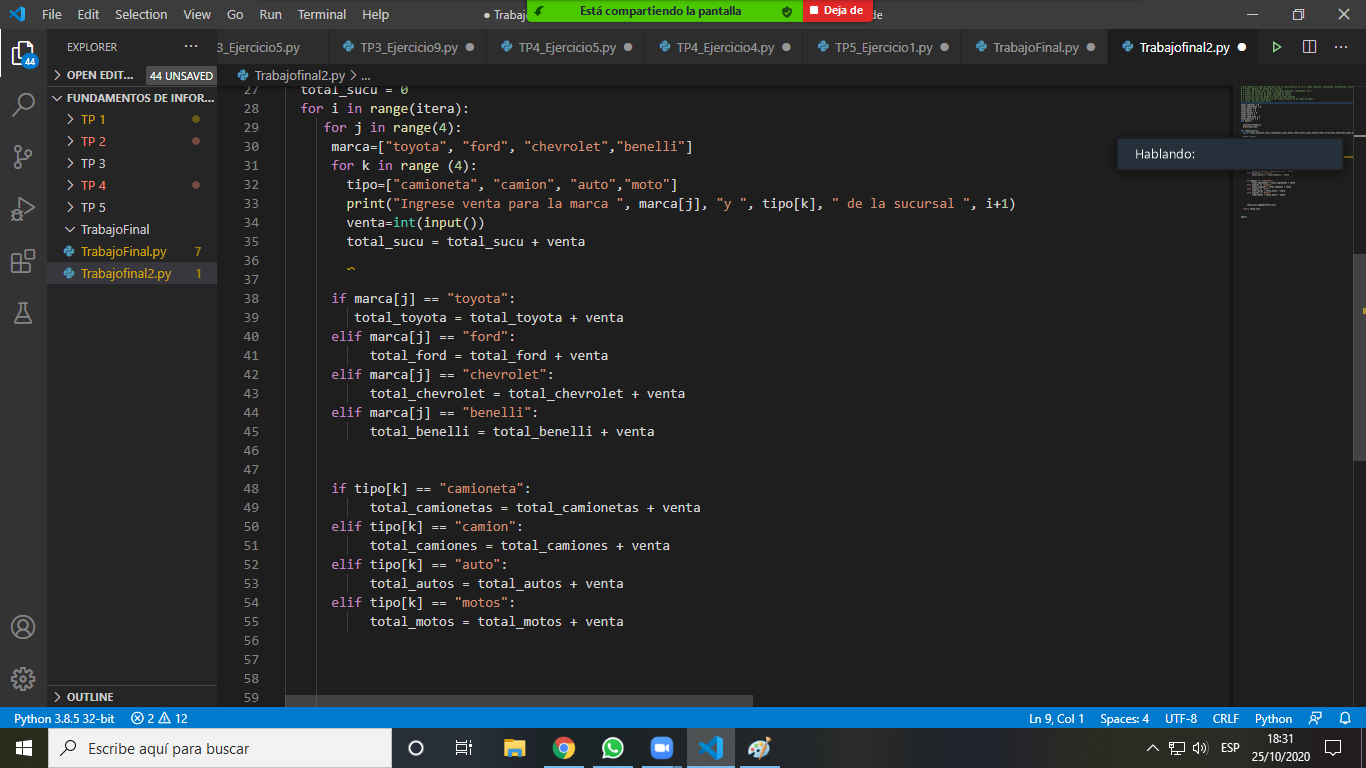Open notifications bell in status bar

[x=1345, y=718]
